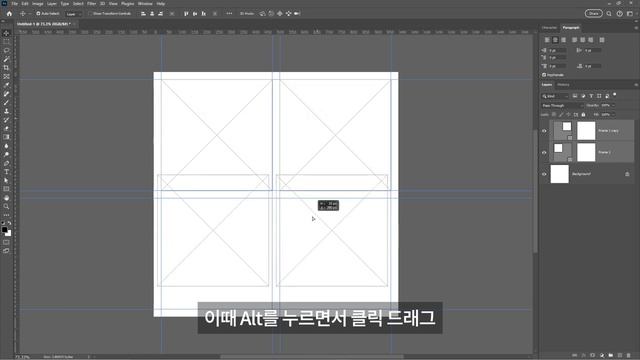The width and height of the screenshot is (640, 360).
Task: Click the Share button
Action: (593, 13)
